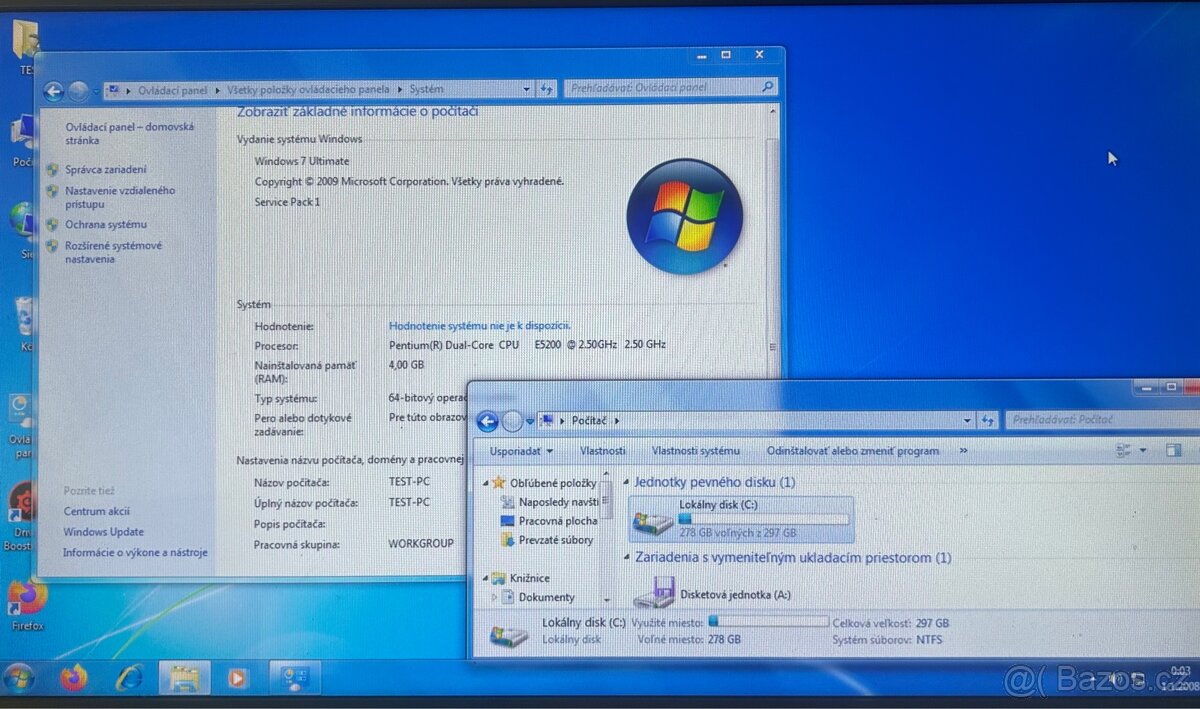Click Správca zariadení shield icon
The image size is (1200, 709).
point(53,170)
